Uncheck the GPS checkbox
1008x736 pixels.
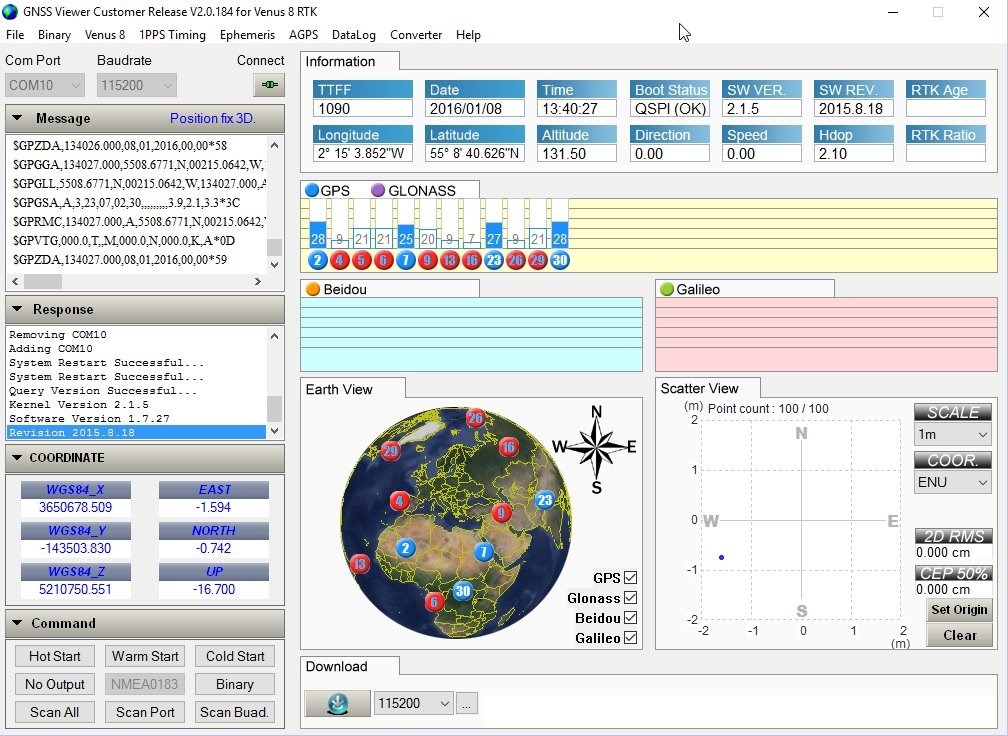[x=630, y=578]
